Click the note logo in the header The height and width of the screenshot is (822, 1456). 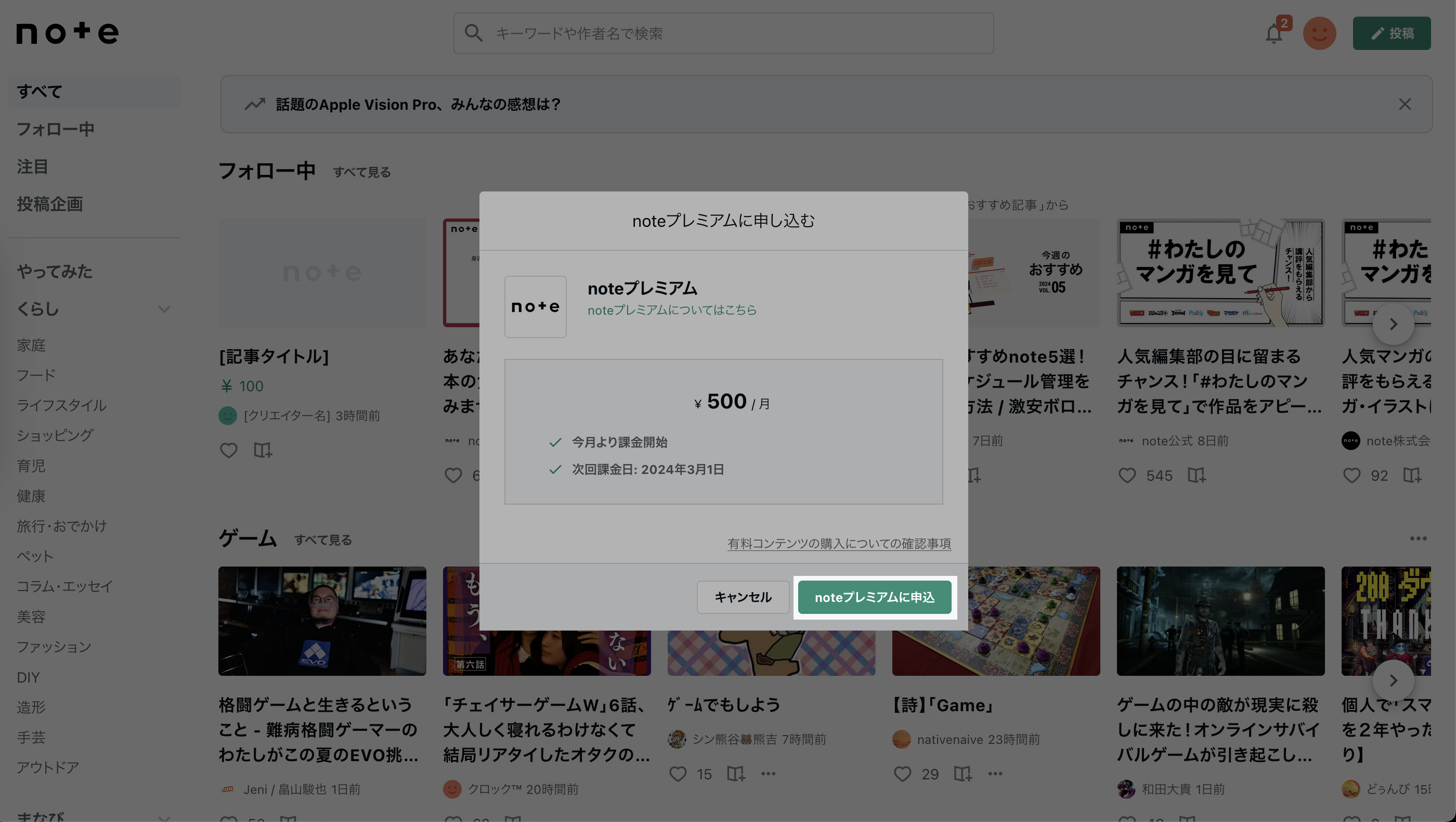67,33
